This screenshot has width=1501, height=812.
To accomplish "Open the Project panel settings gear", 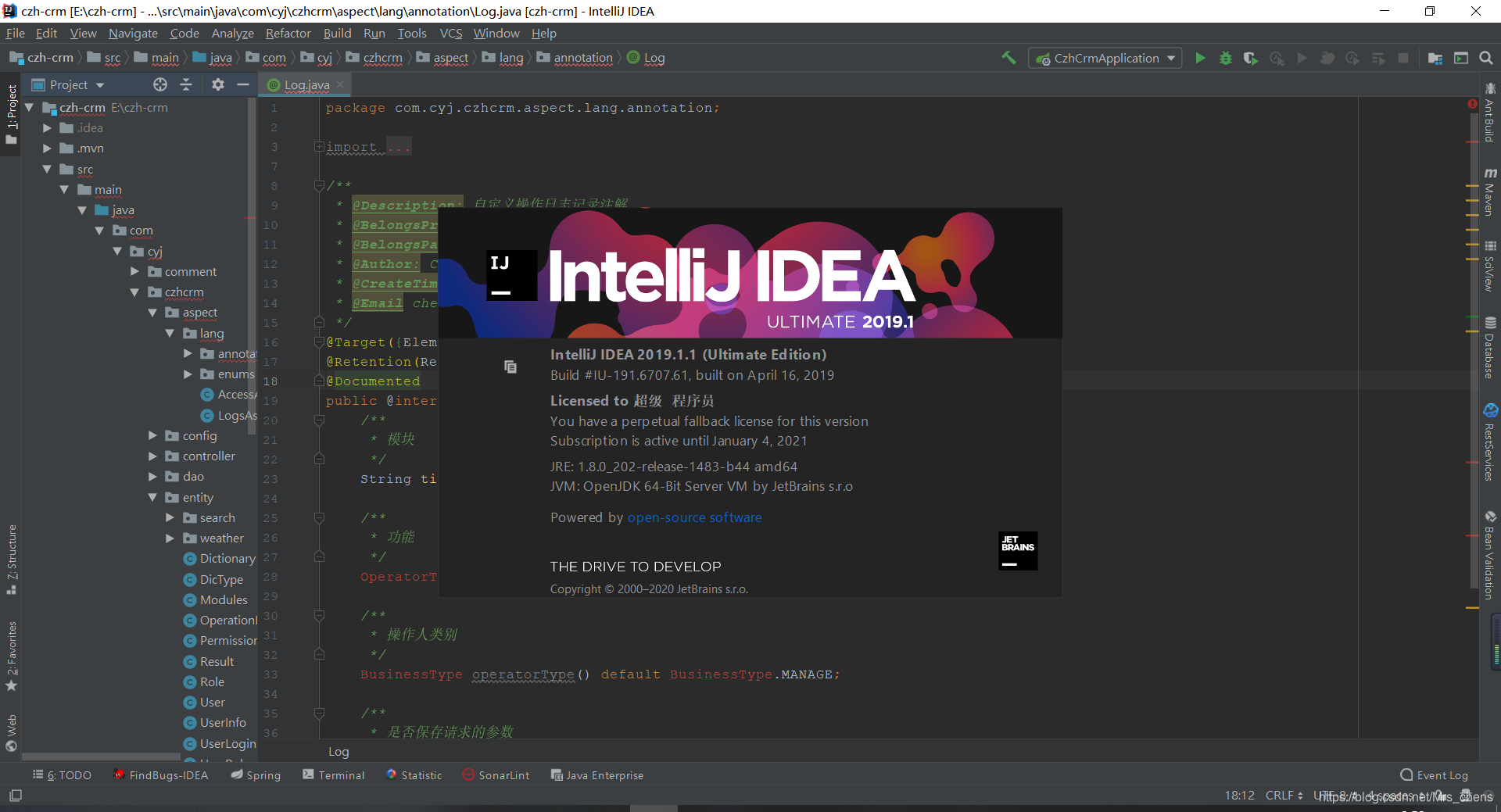I will click(218, 84).
